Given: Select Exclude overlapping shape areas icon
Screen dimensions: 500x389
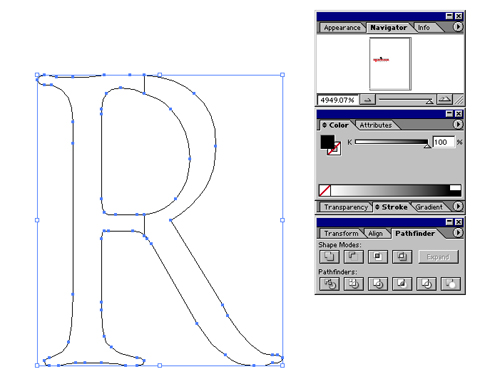Looking at the screenshot, I should pos(402,257).
